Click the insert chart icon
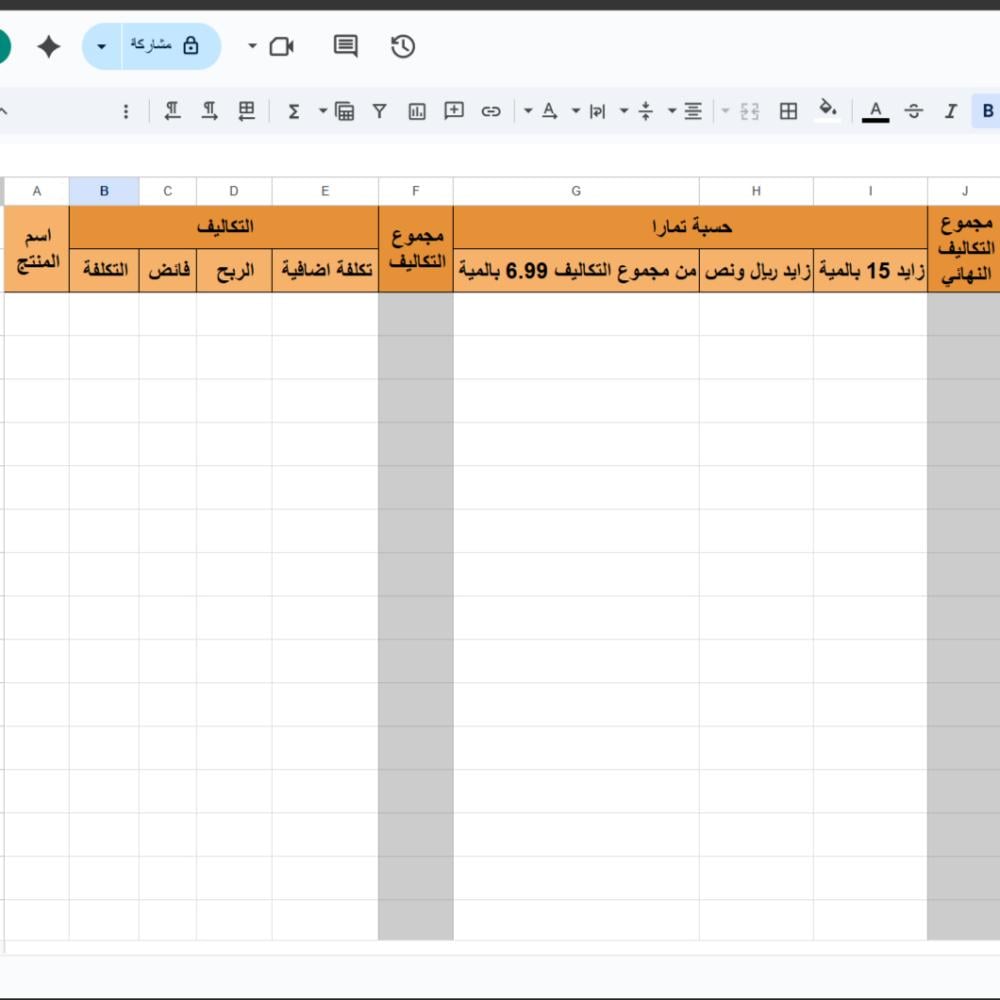Image resolution: width=1000 pixels, height=1000 pixels. pos(417,111)
